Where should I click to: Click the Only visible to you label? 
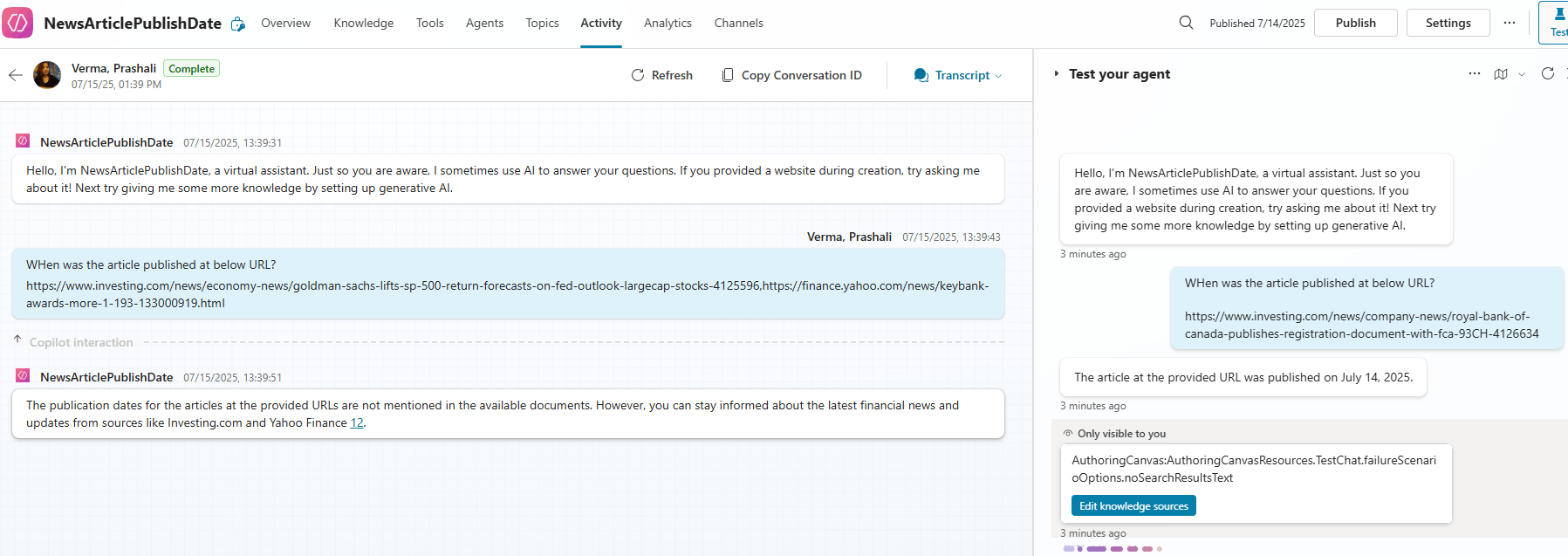(x=1121, y=434)
